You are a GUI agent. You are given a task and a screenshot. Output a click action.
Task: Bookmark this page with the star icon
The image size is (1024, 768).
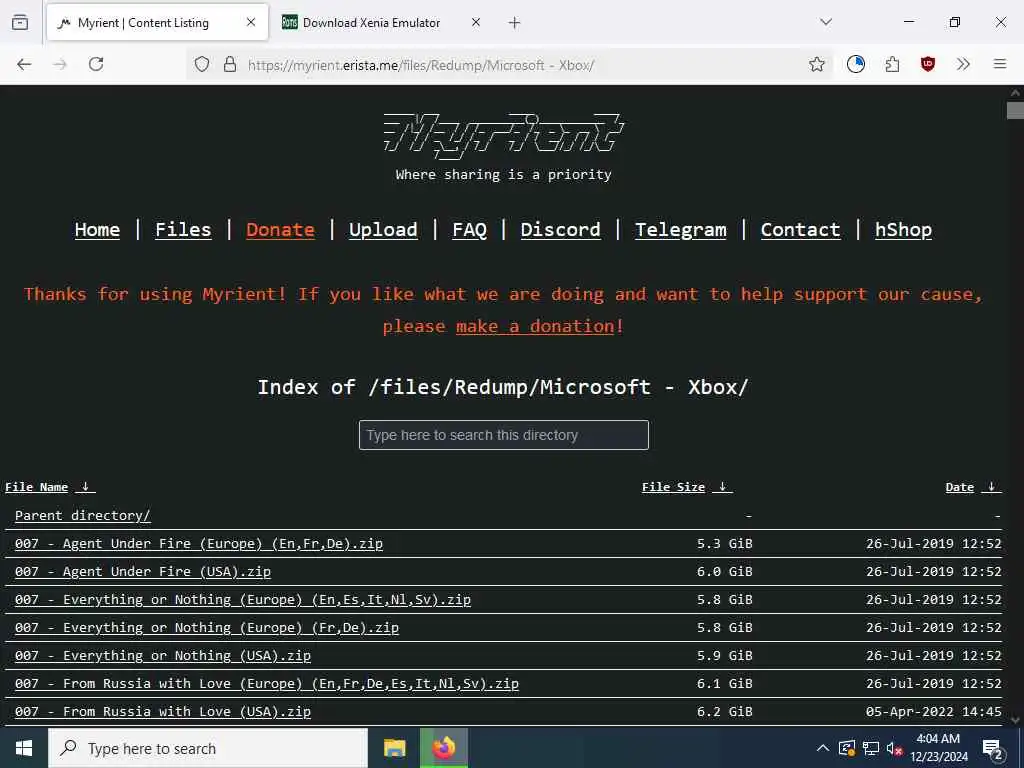click(816, 64)
